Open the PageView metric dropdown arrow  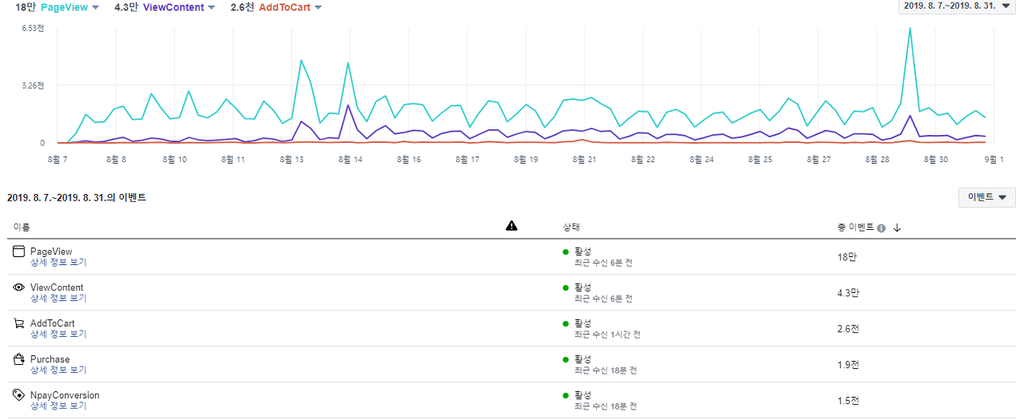[x=95, y=7]
